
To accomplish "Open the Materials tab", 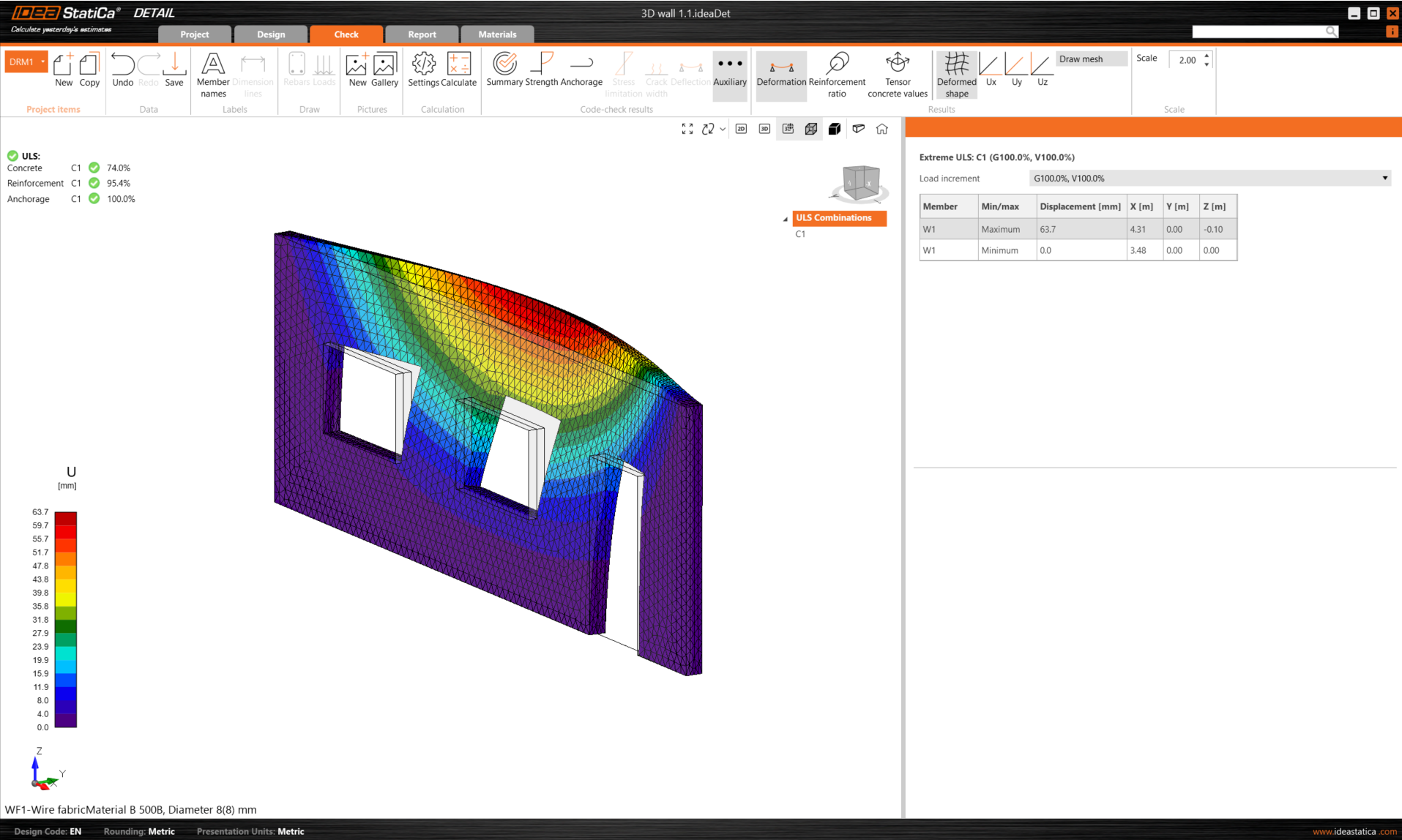I will coord(497,34).
